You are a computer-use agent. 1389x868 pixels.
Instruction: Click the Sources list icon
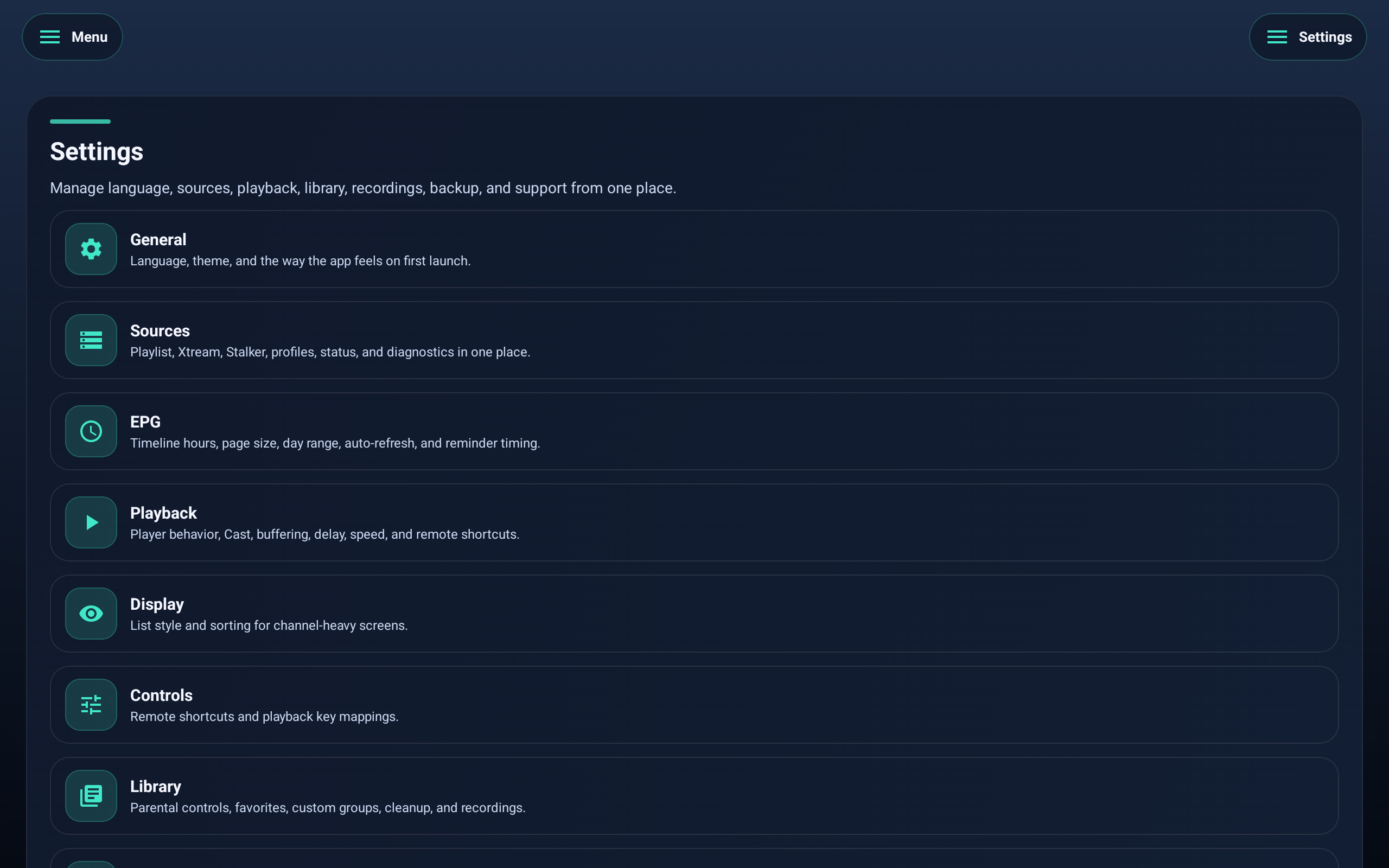pos(91,341)
